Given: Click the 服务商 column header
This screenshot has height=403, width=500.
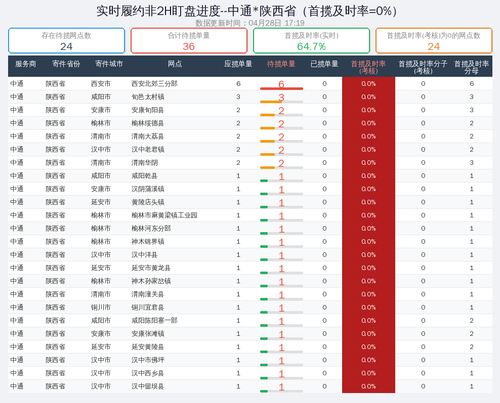Looking at the screenshot, I should pos(25,64).
